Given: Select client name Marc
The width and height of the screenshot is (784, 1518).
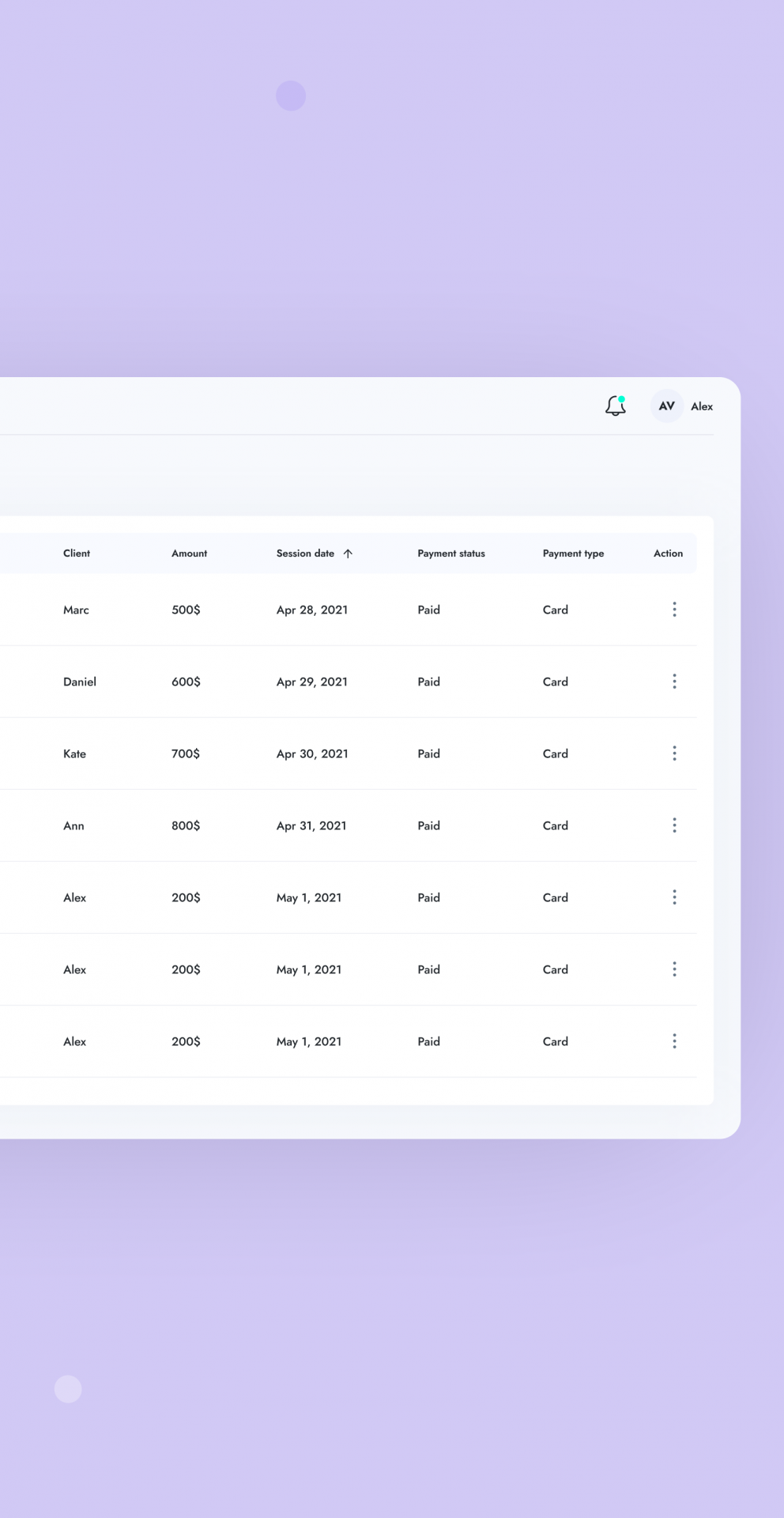Looking at the screenshot, I should (x=76, y=610).
